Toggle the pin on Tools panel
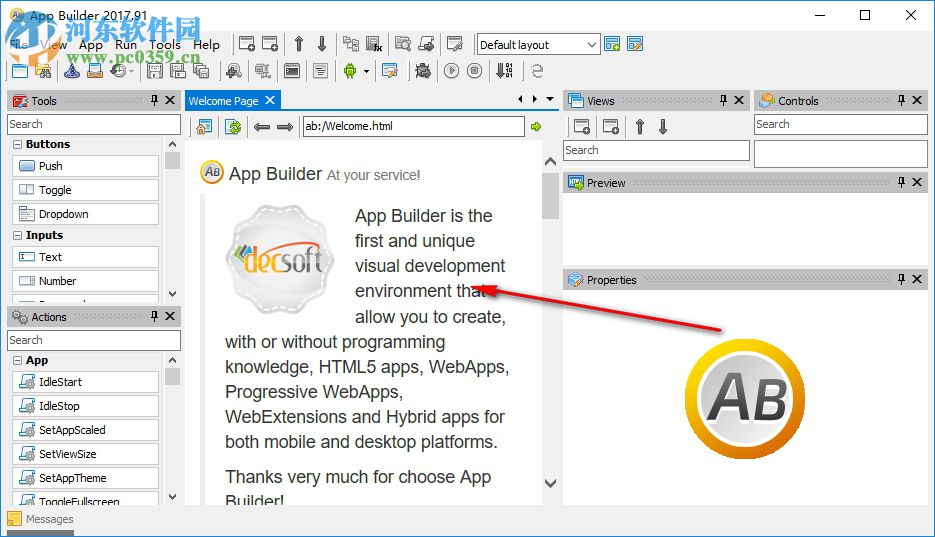935x537 pixels. [154, 100]
